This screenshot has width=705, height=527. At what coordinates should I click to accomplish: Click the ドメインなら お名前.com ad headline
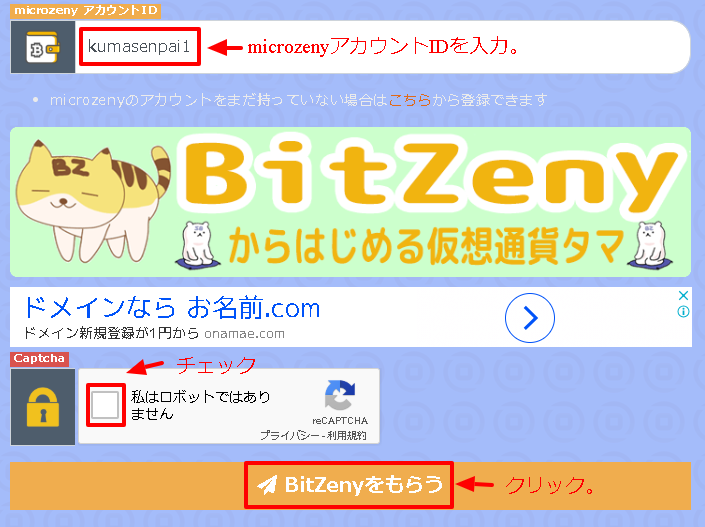point(171,308)
